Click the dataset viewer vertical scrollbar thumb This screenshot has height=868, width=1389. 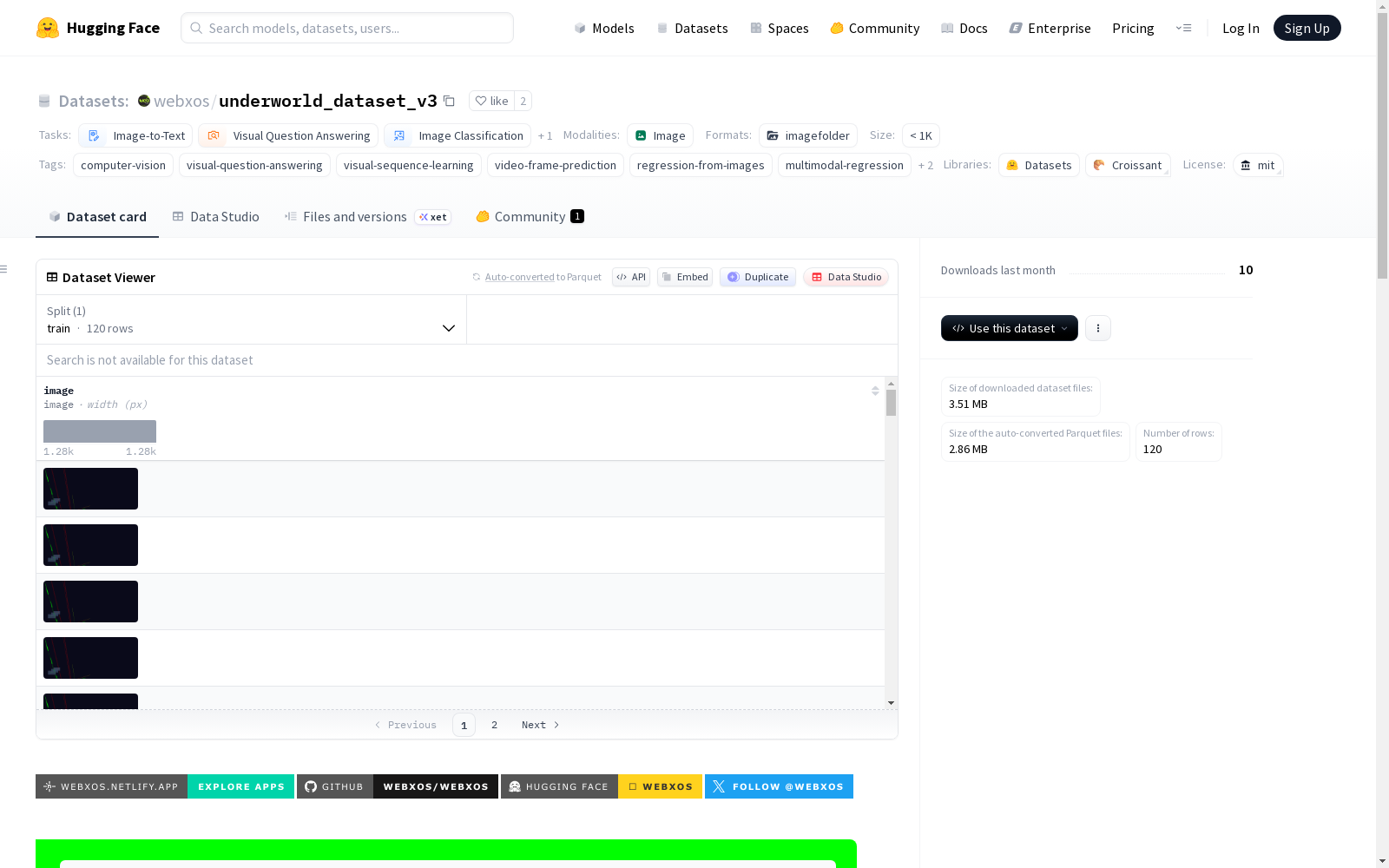tap(891, 403)
